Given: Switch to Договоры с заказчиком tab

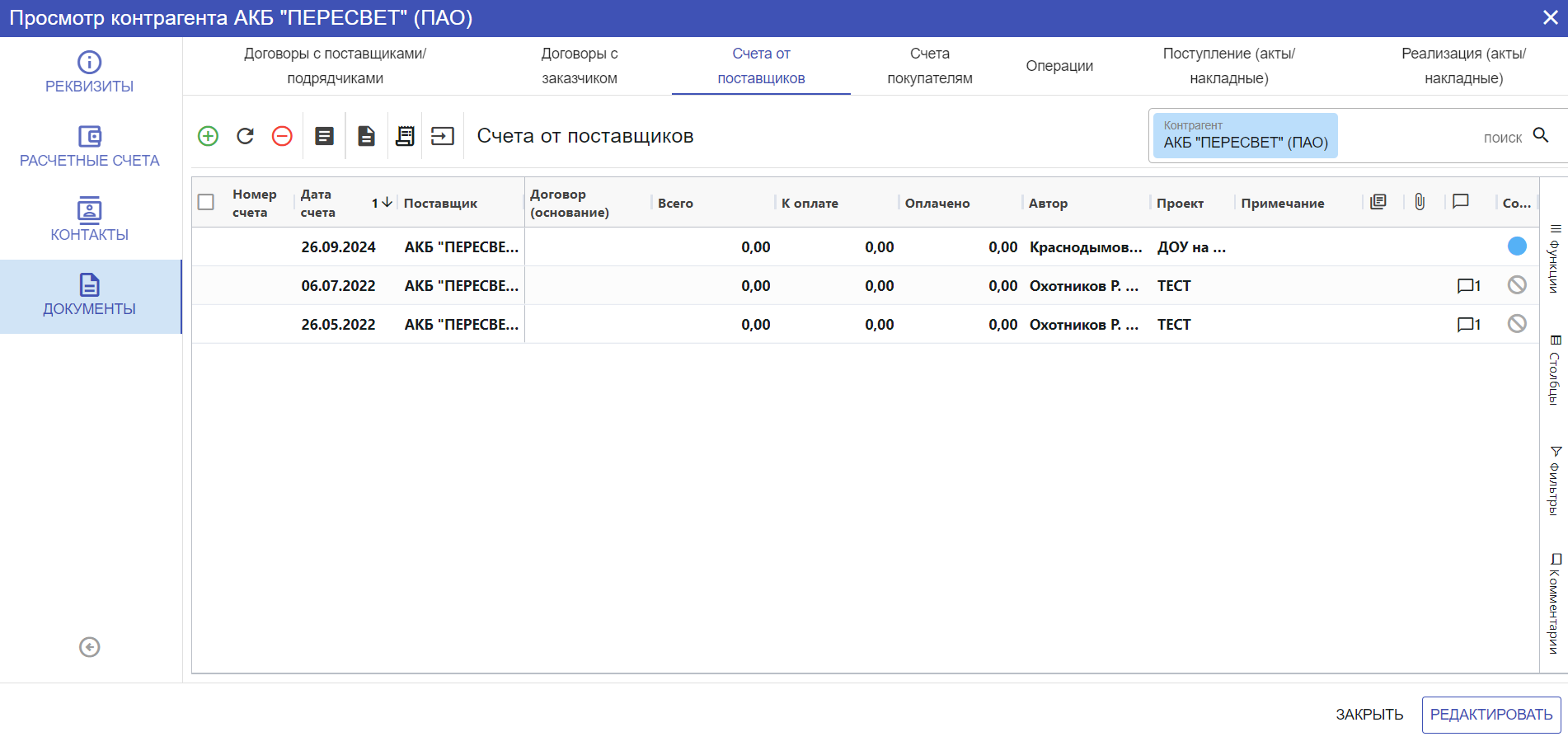Looking at the screenshot, I should tap(580, 66).
